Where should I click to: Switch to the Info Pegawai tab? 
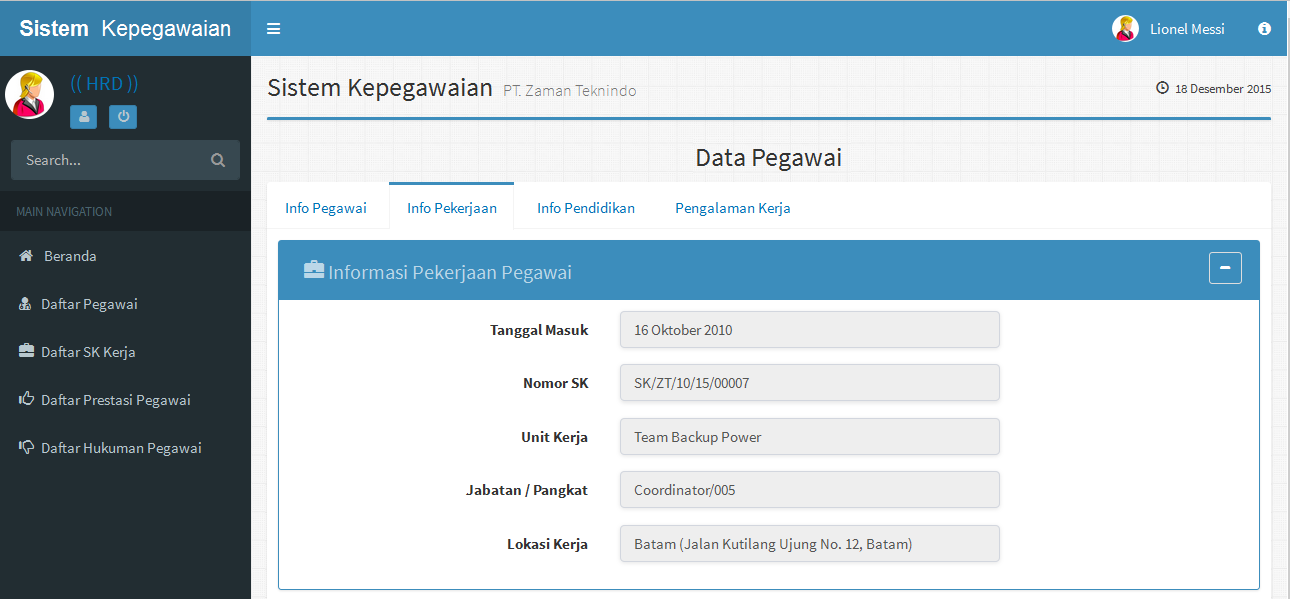(326, 207)
